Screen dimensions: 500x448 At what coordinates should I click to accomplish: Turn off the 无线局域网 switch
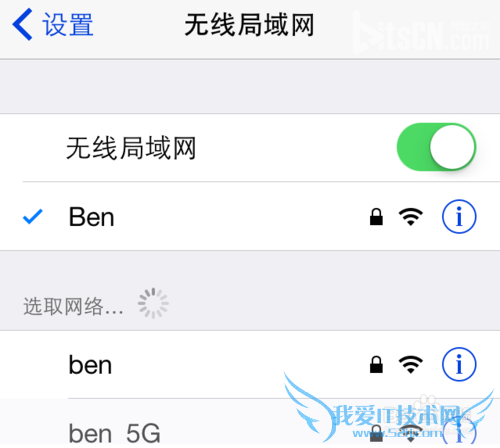(436, 147)
